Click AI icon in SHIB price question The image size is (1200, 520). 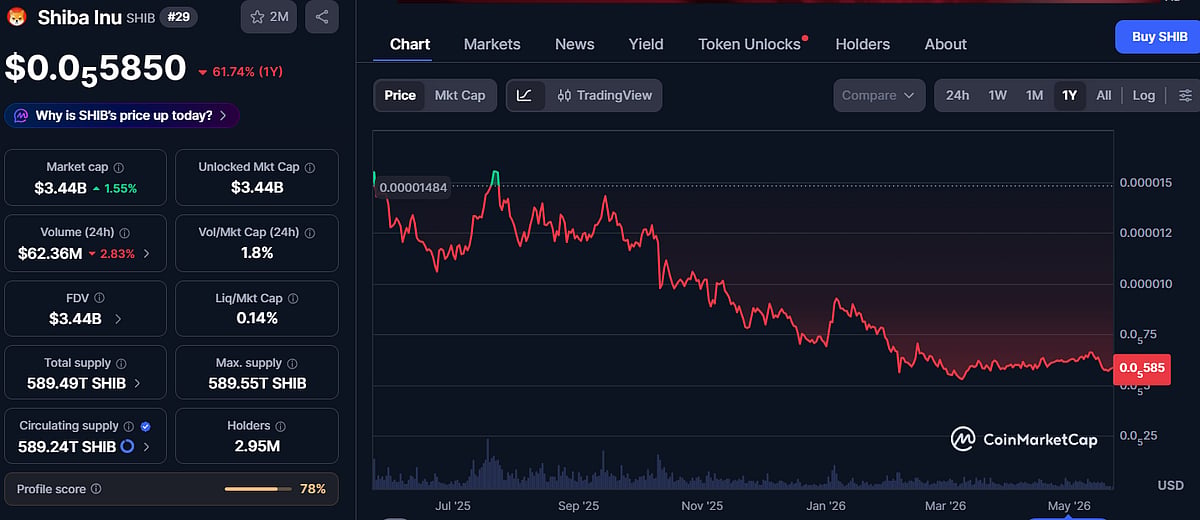(22, 115)
